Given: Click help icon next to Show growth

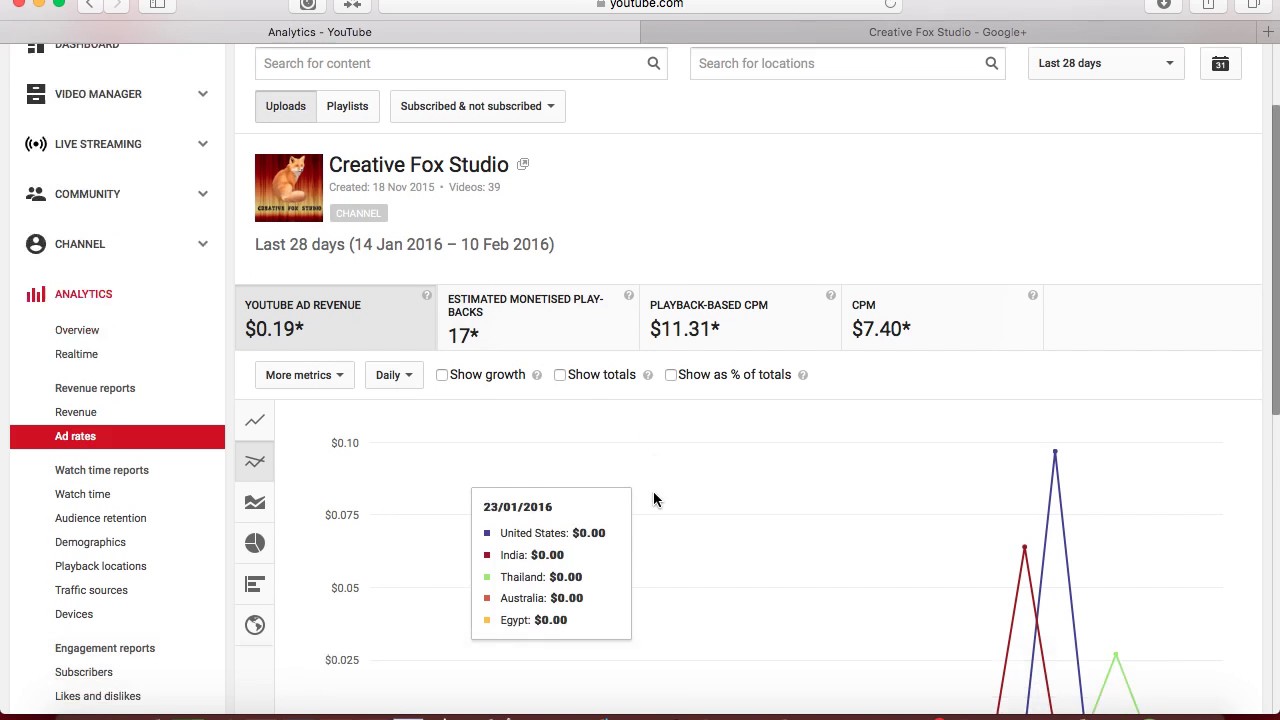Looking at the screenshot, I should tap(536, 375).
